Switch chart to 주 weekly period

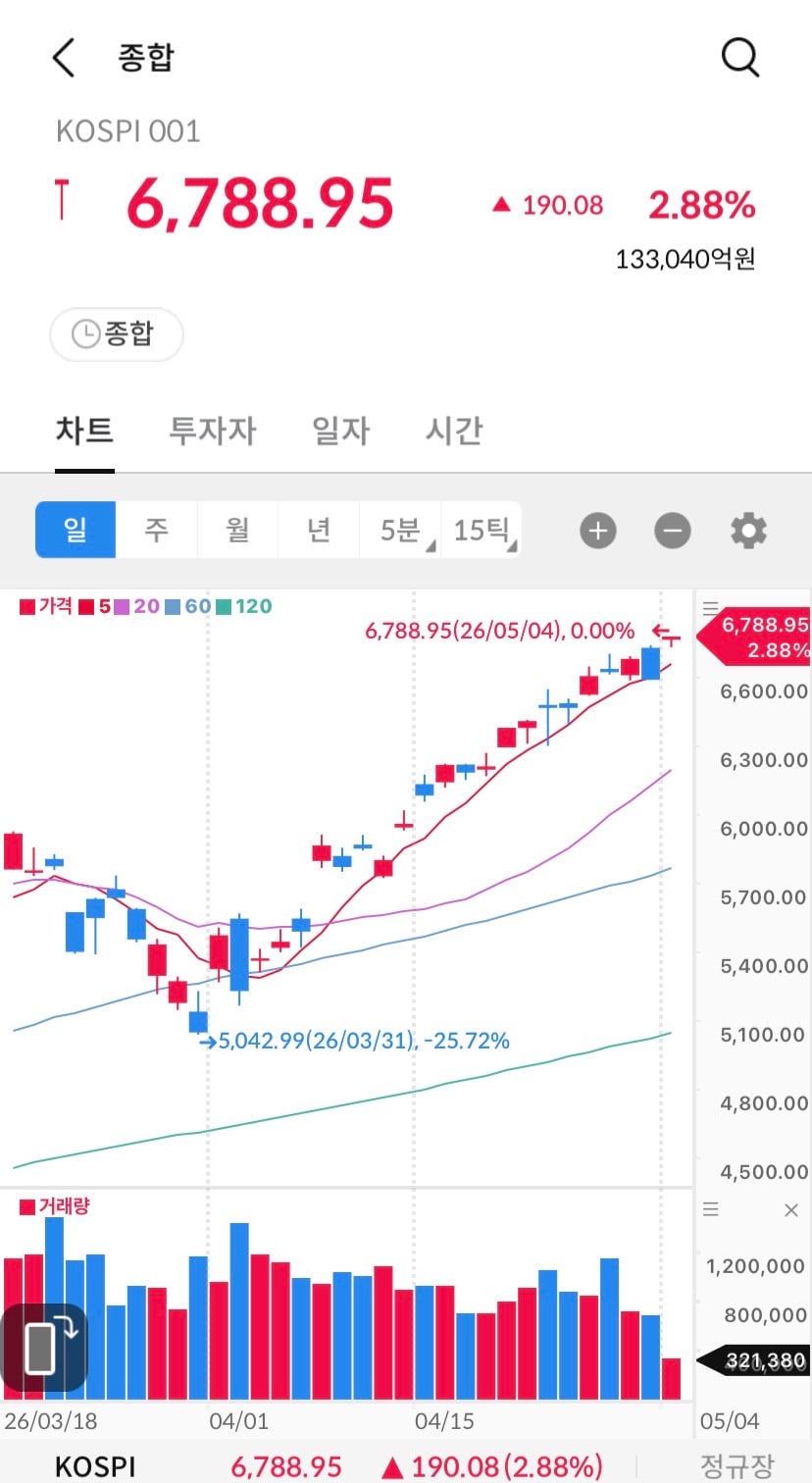click(157, 530)
